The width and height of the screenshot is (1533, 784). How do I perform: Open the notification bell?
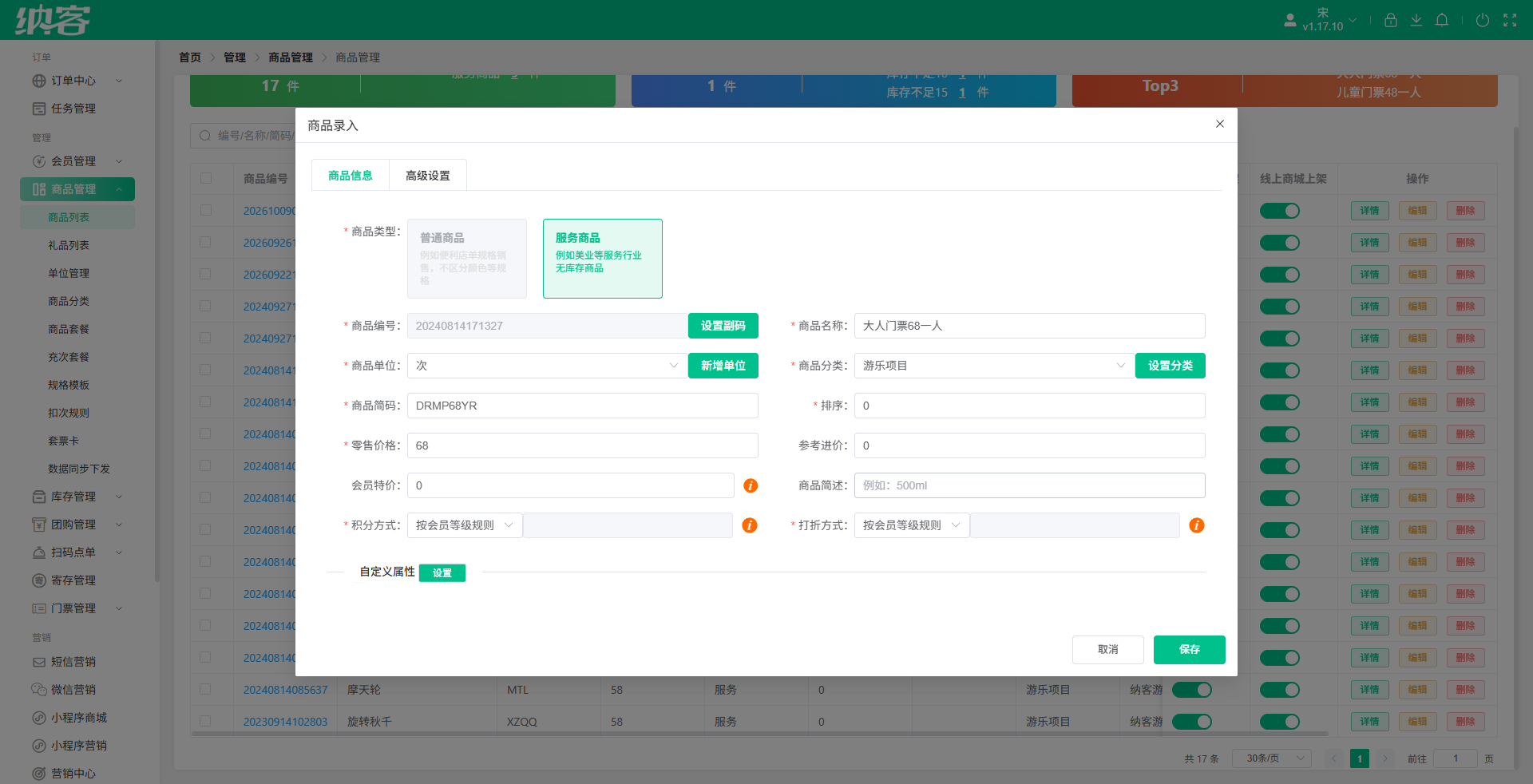1441,20
